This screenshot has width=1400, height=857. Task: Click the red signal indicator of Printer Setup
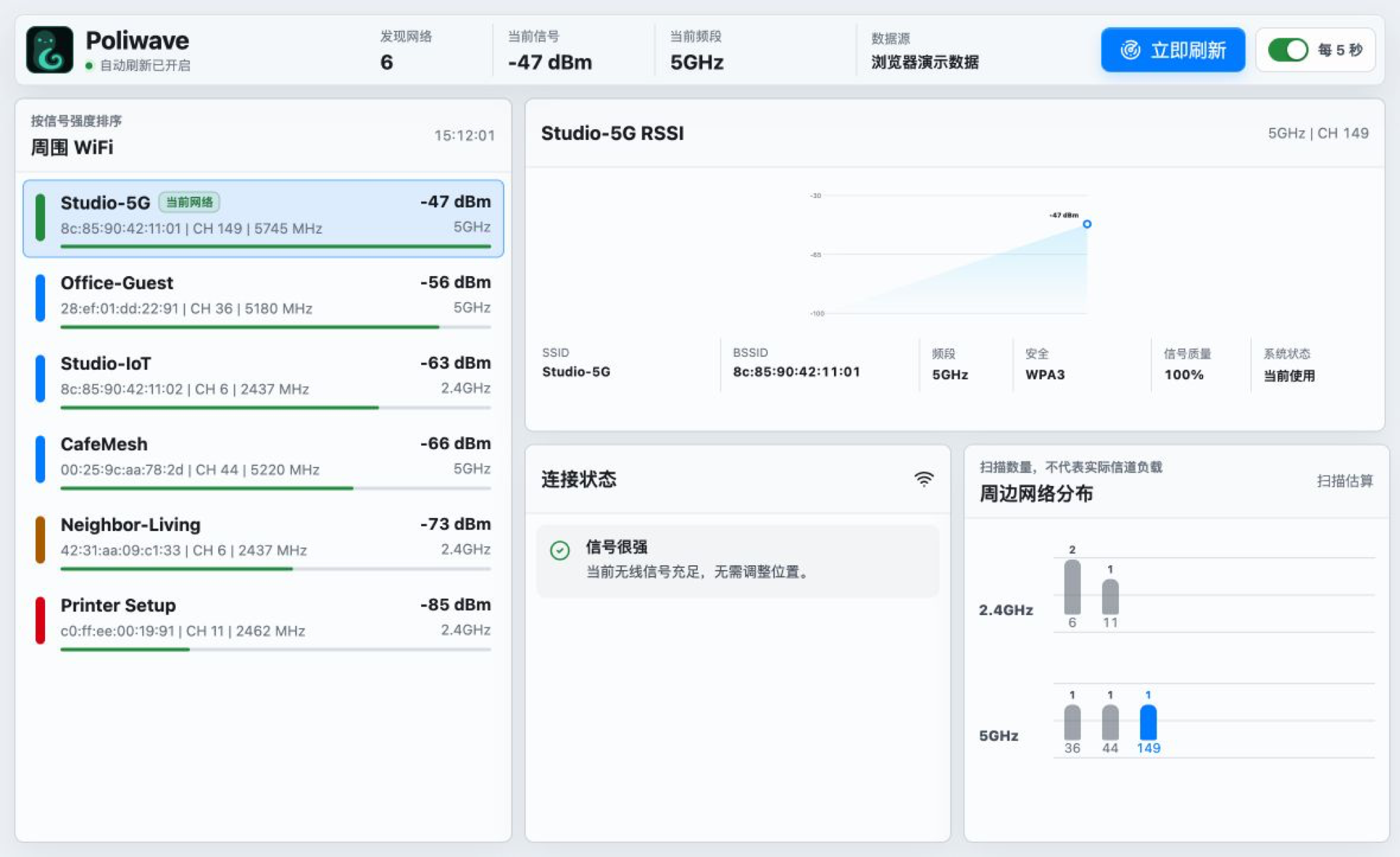[x=40, y=621]
